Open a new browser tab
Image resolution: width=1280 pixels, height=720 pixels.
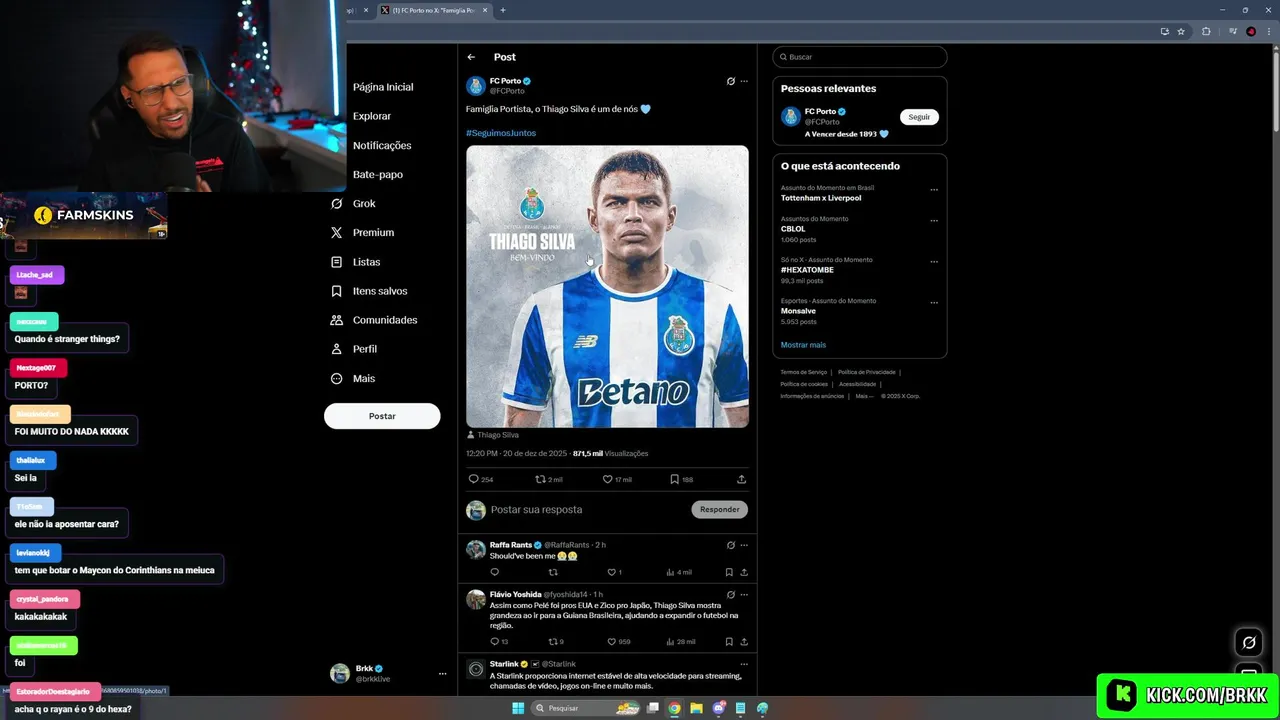click(x=503, y=10)
